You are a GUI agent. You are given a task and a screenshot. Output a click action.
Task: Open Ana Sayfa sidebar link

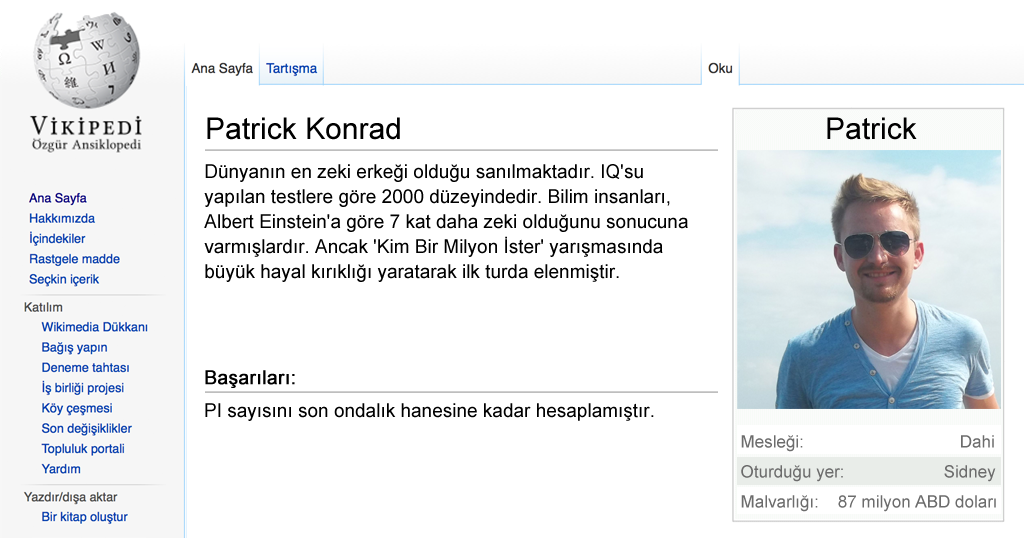(57, 198)
